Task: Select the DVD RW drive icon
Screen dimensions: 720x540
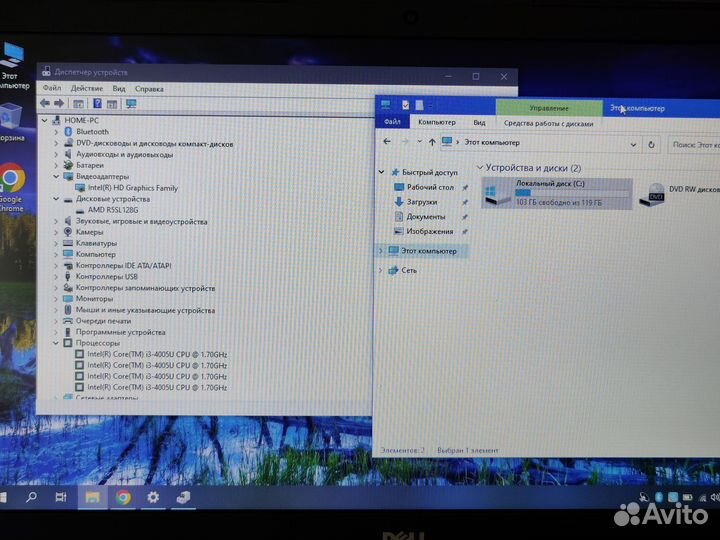Action: (653, 194)
